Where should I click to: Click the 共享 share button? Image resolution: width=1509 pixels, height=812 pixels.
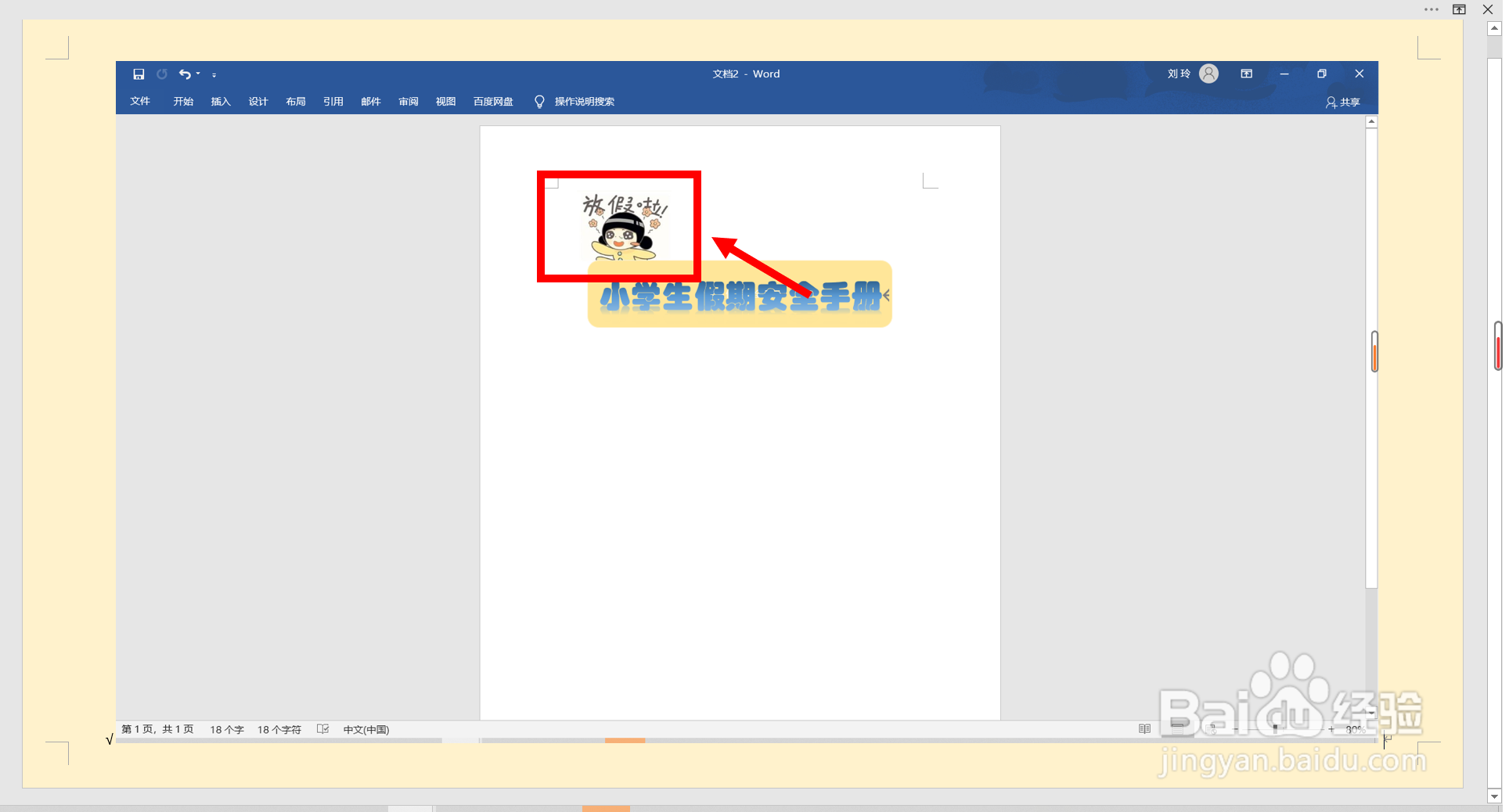coord(1343,102)
